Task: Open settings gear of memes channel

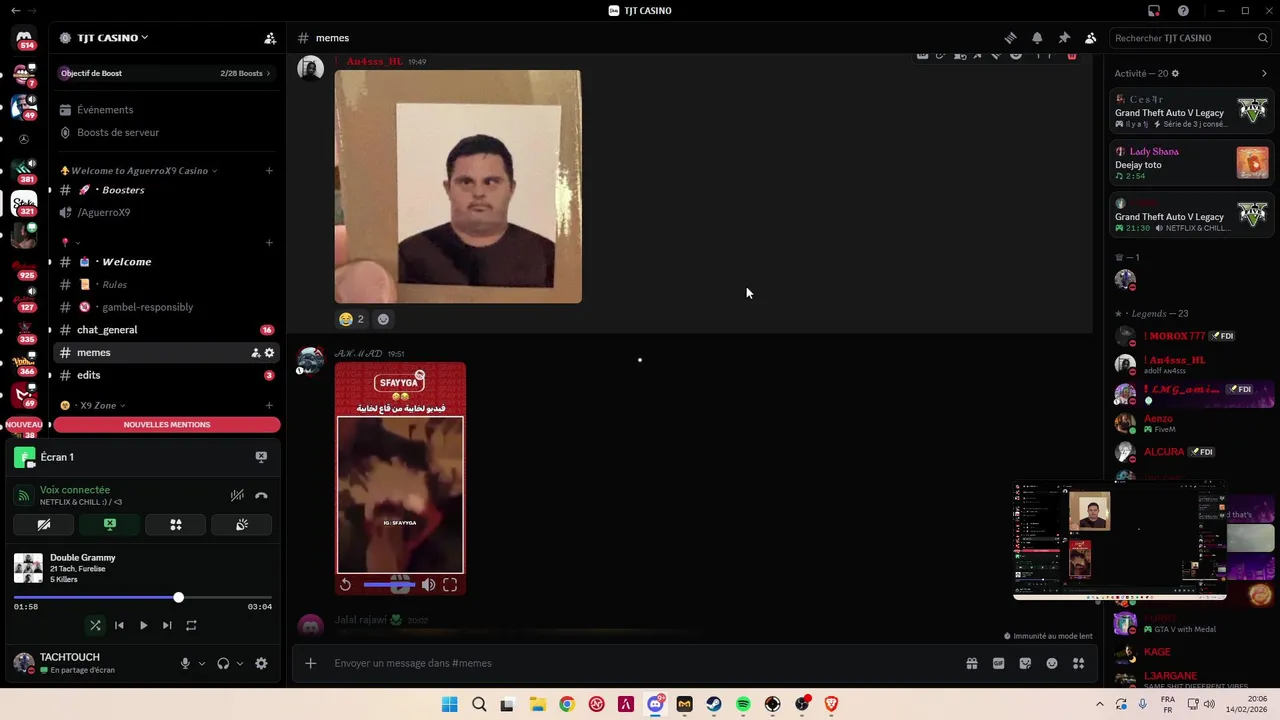Action: coord(269,353)
